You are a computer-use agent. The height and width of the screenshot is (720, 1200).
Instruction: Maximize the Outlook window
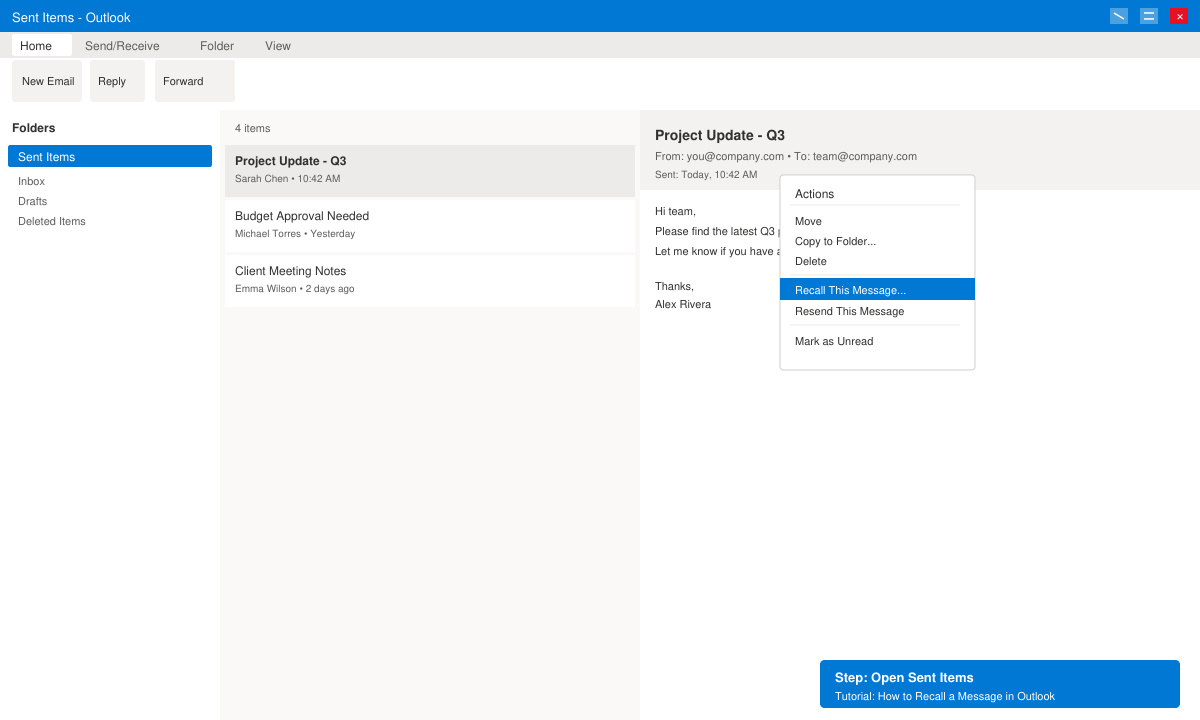(1149, 16)
